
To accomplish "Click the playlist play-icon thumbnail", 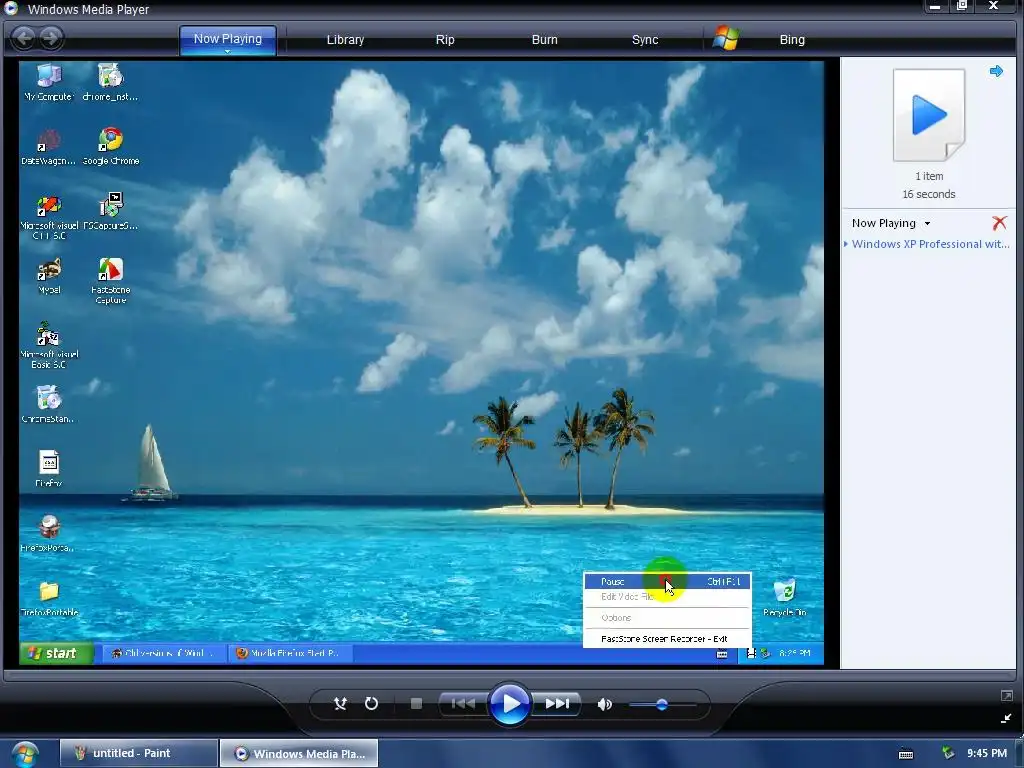I will pos(929,115).
